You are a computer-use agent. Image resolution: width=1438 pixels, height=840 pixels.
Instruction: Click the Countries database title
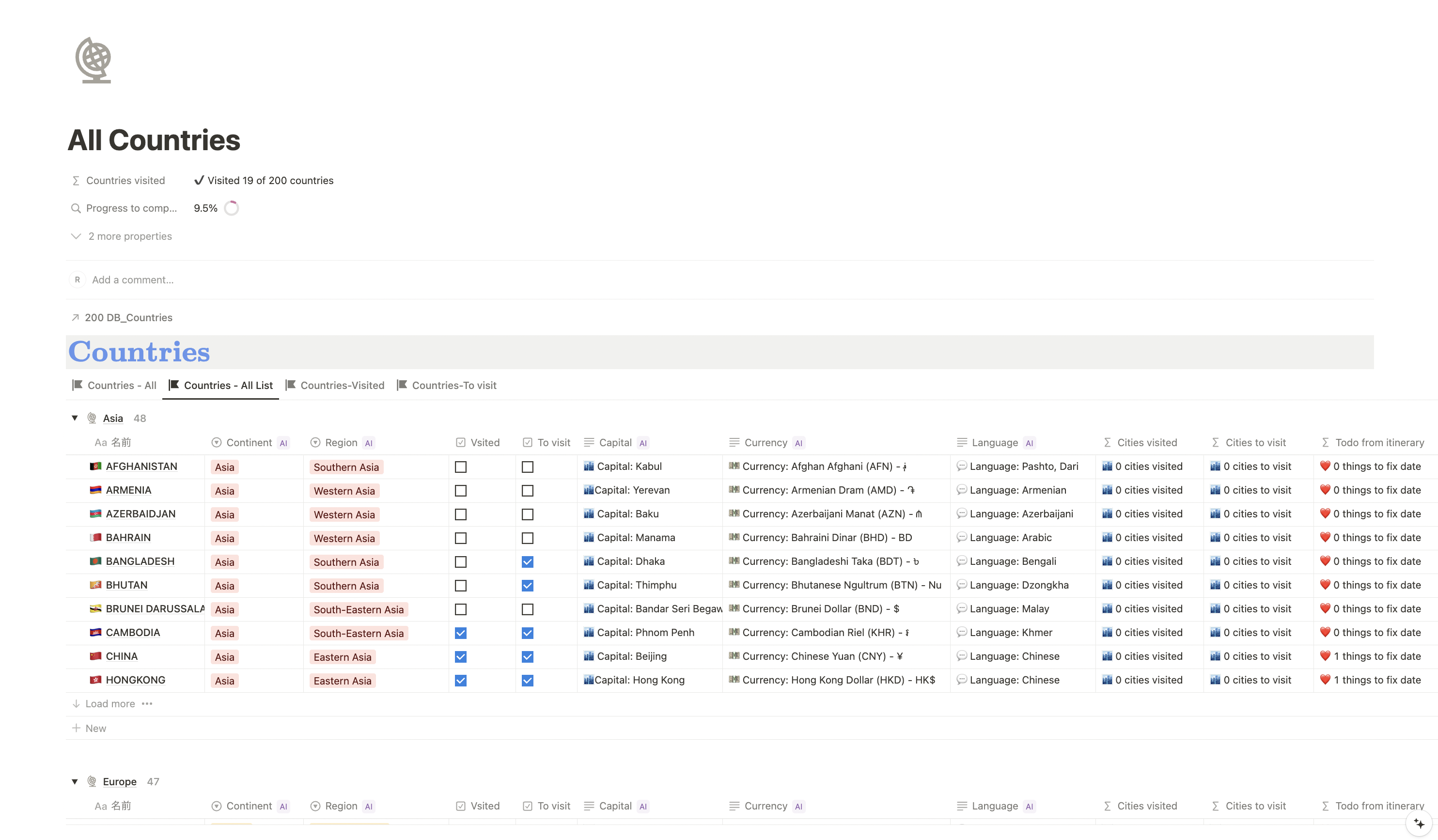139,352
